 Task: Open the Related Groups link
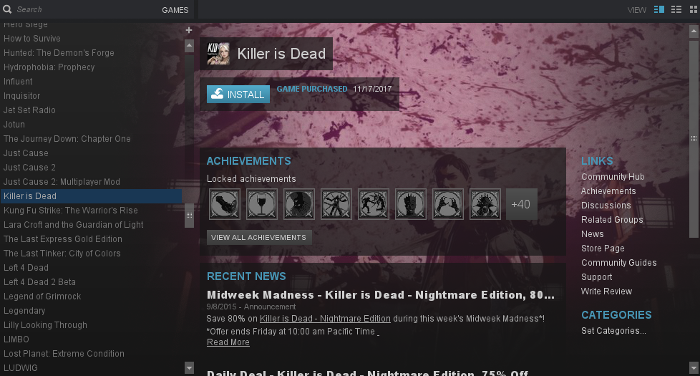coord(612,220)
